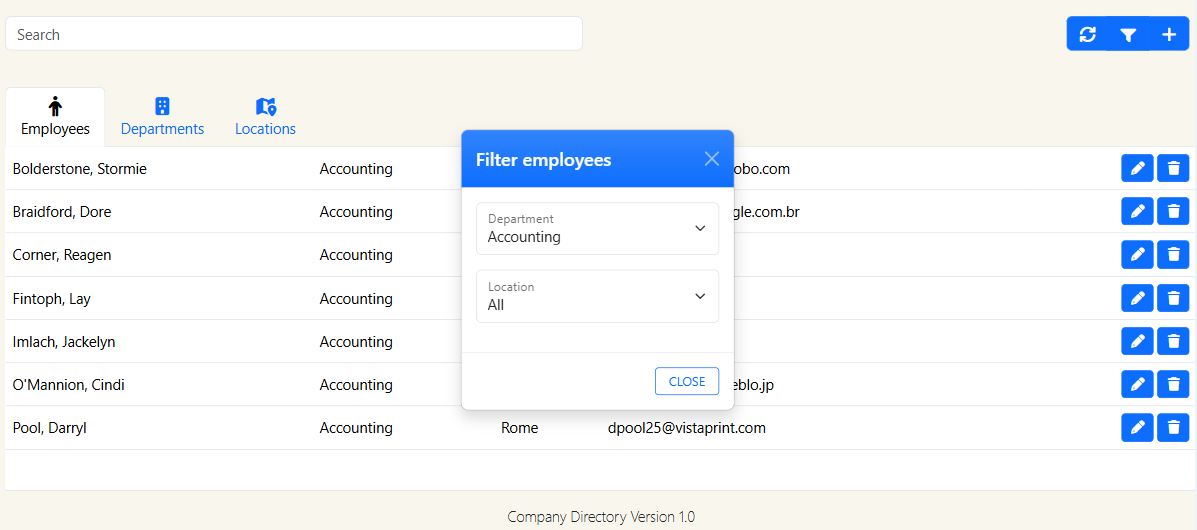
Task: Edit Bolderstone, Stormie with pencil icon
Action: pos(1137,169)
